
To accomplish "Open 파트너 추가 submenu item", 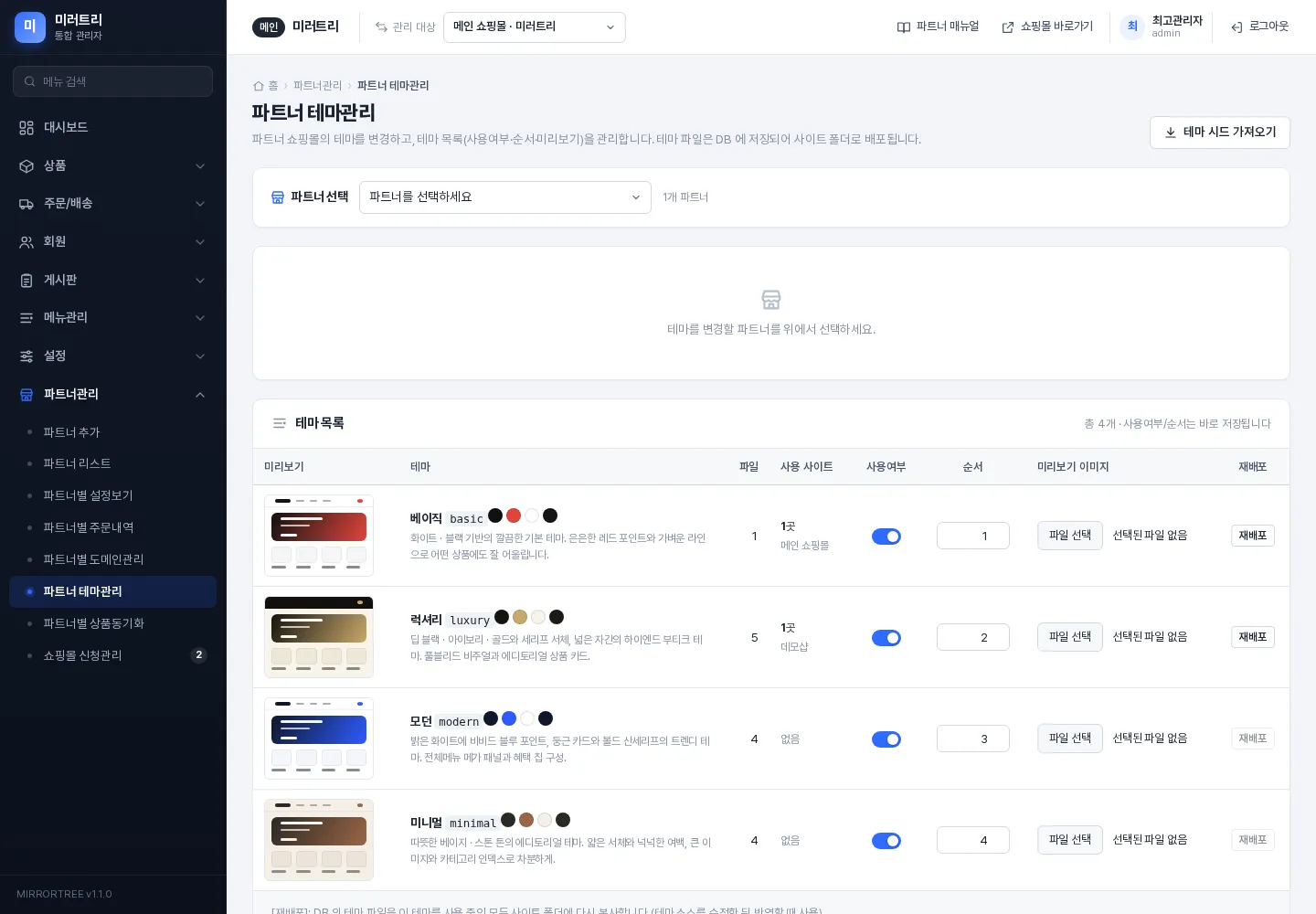I will (x=112, y=432).
